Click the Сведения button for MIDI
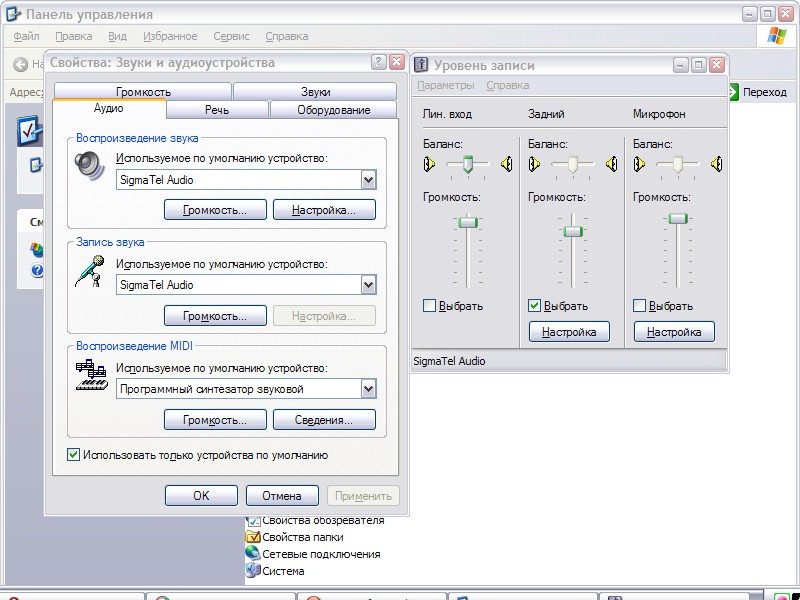Screen dimensions: 800x600 [x=324, y=420]
